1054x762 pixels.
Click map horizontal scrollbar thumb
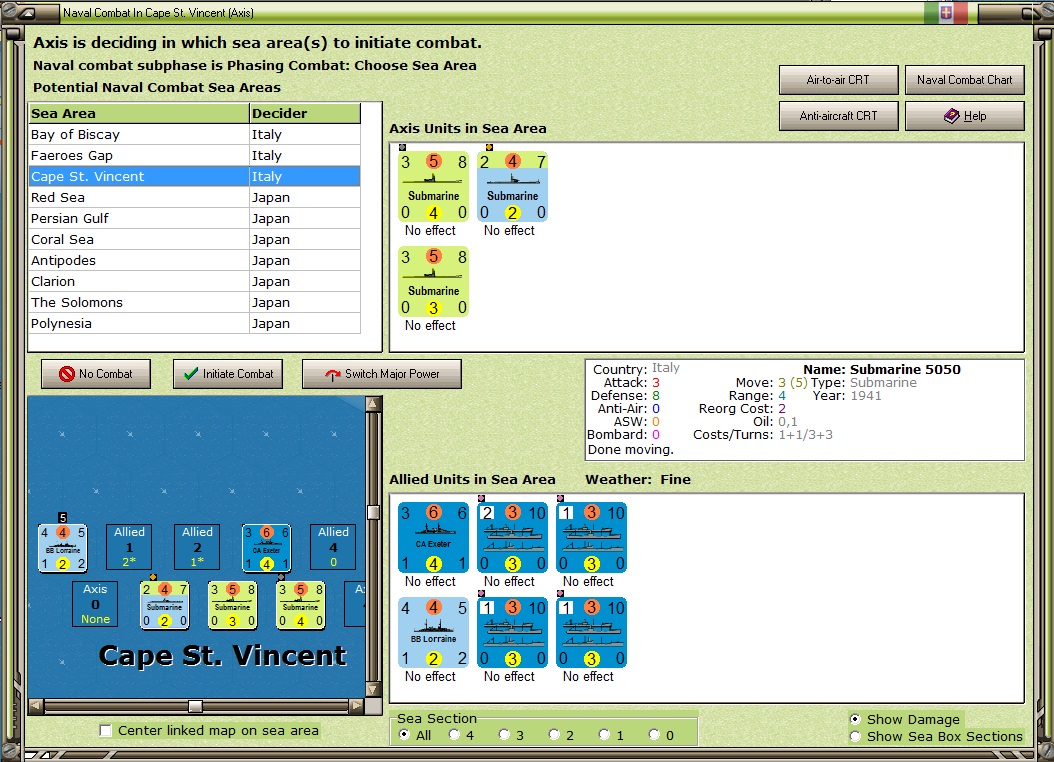click(x=196, y=706)
